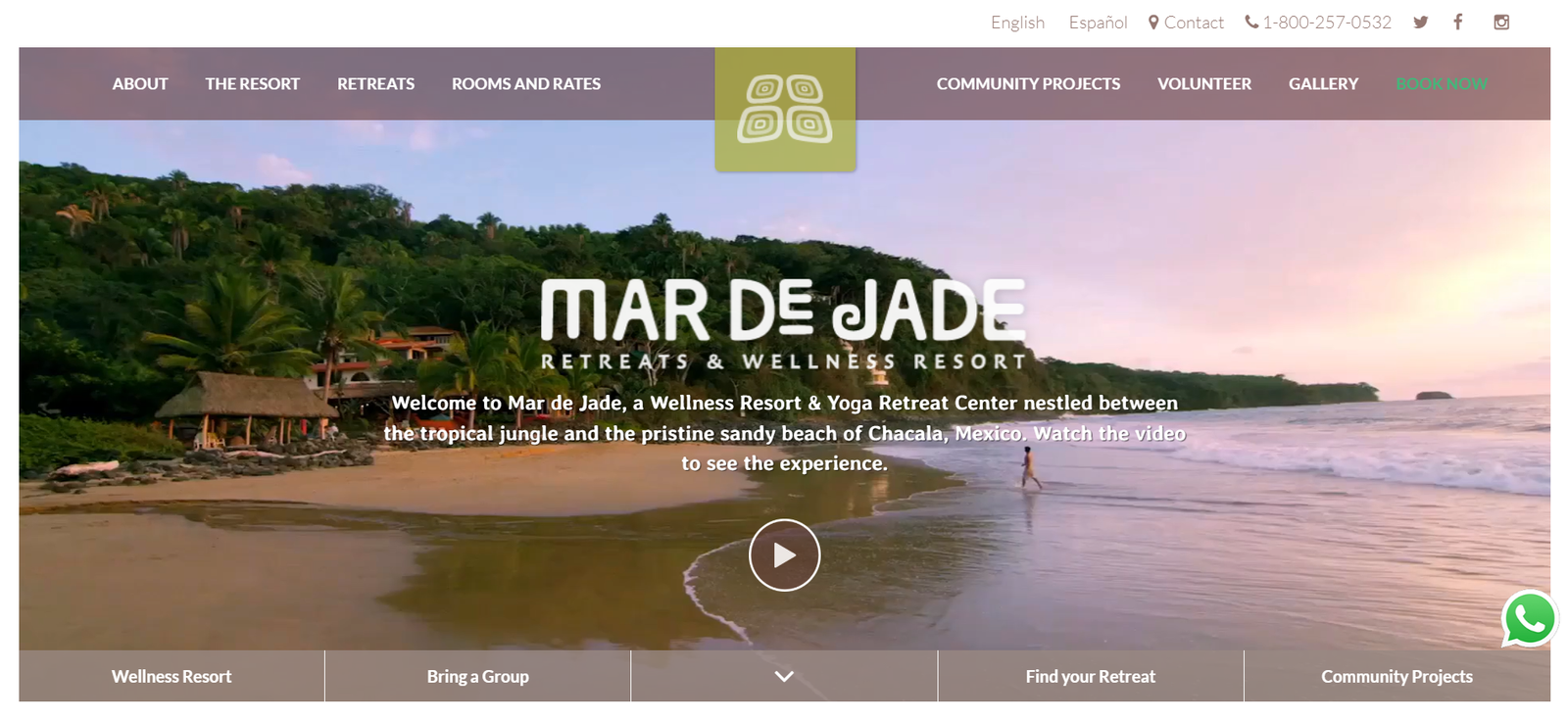The width and height of the screenshot is (1568, 720).
Task: Play the welcome video
Action: coord(784,554)
